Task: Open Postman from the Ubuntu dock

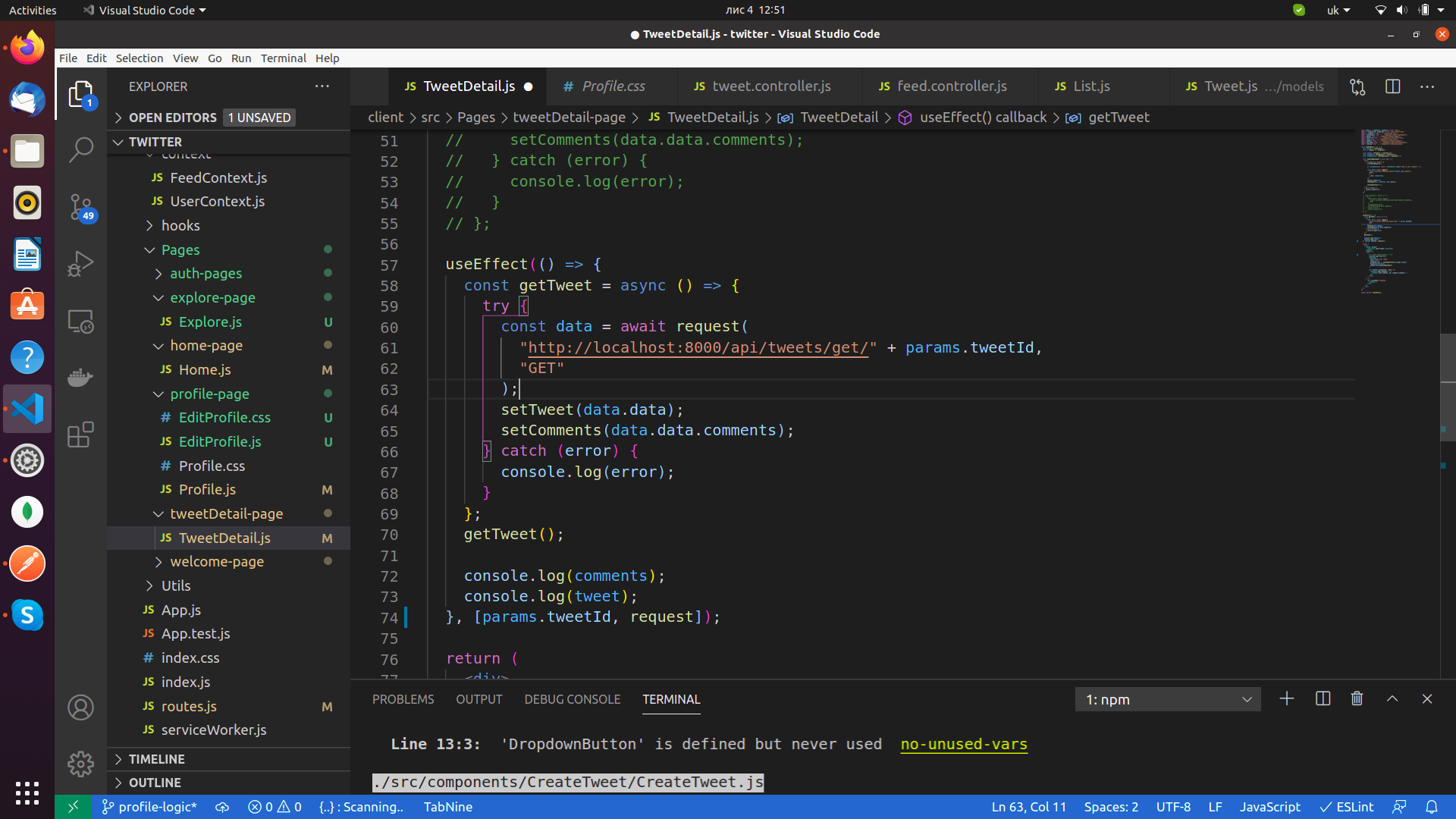Action: [x=27, y=563]
